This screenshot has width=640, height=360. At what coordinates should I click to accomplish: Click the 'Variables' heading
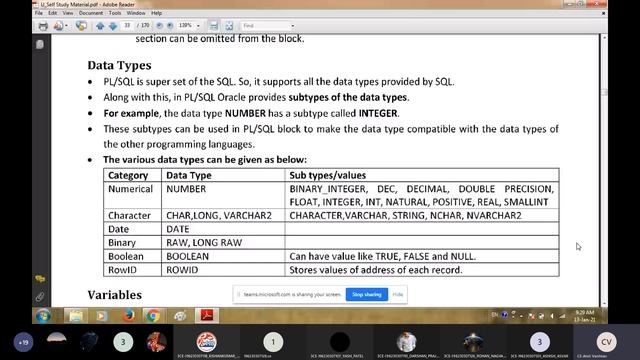pos(115,295)
